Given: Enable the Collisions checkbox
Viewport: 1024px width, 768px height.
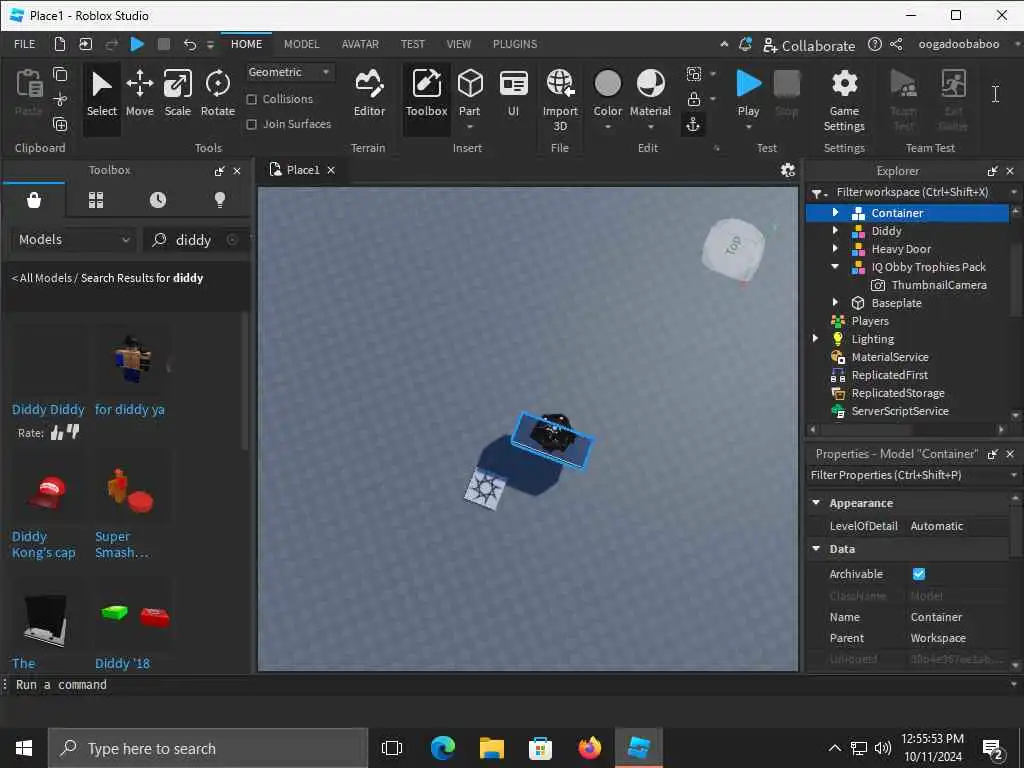Looking at the screenshot, I should coord(251,99).
